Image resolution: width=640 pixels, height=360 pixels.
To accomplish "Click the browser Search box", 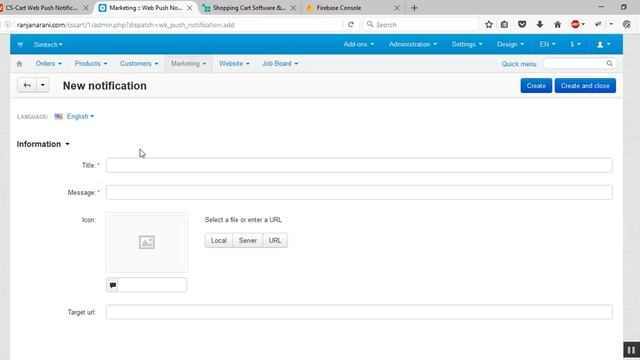I will (420, 24).
